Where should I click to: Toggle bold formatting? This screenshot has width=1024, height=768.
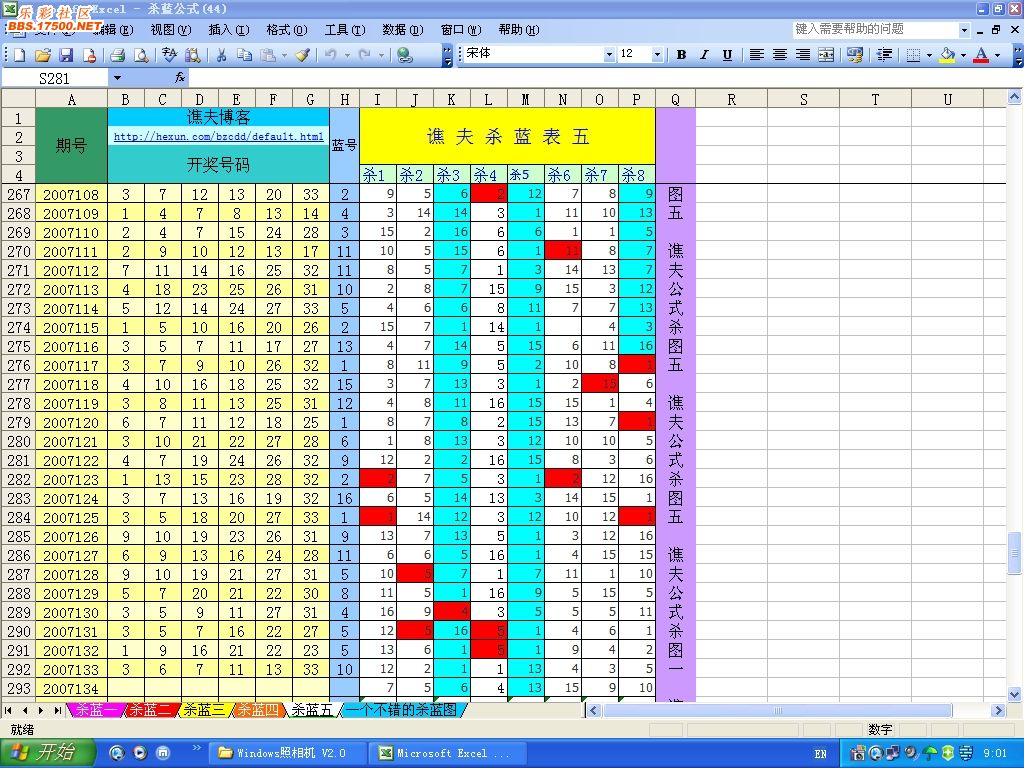click(x=681, y=55)
